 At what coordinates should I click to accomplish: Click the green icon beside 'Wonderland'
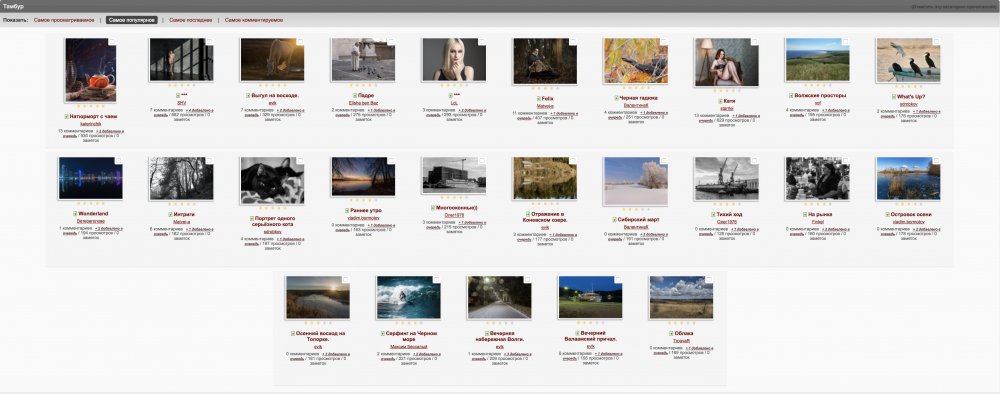pyautogui.click(x=75, y=214)
